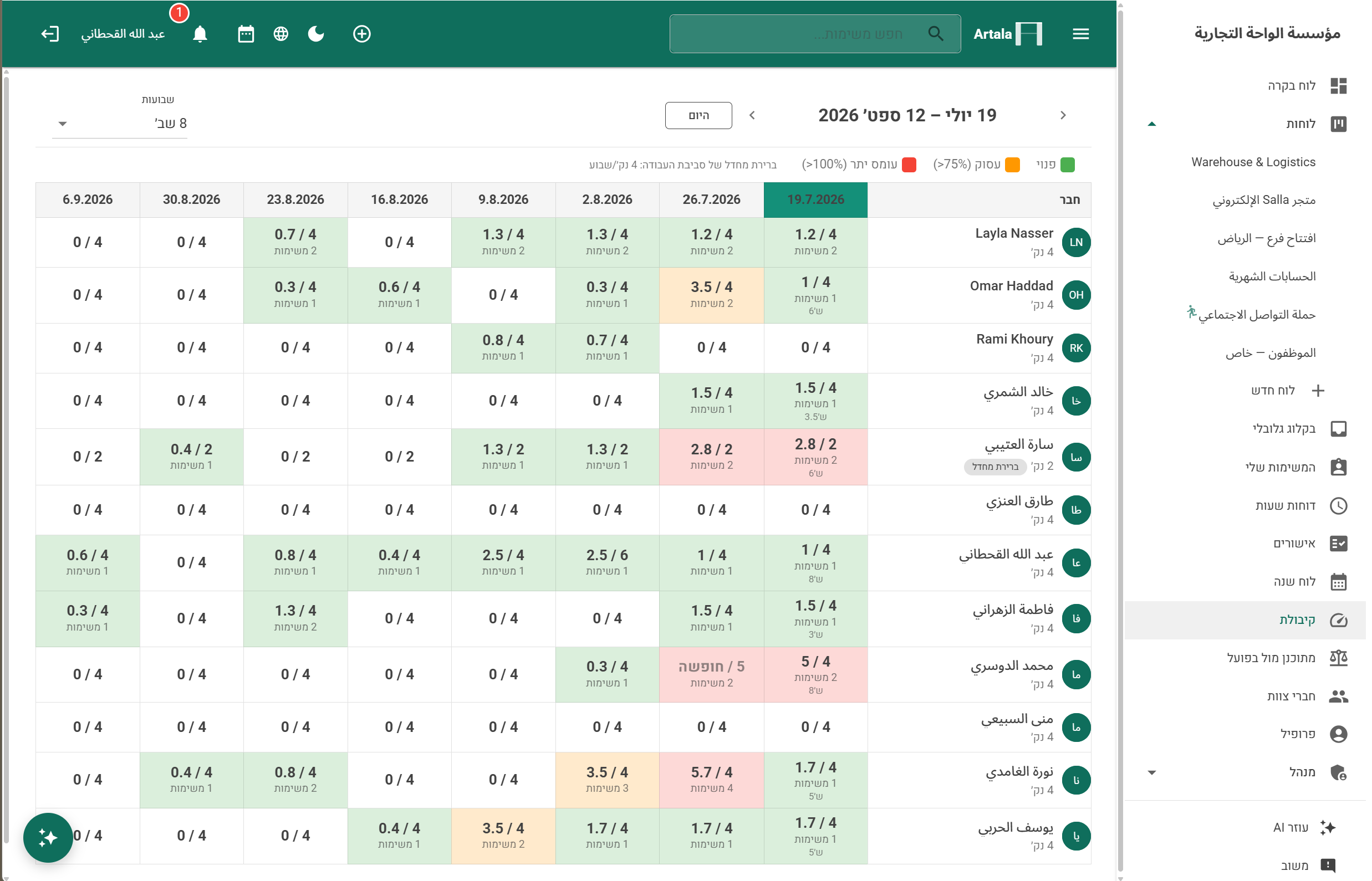
Task: Open the שבועות weeks dropdown
Action: pos(120,123)
